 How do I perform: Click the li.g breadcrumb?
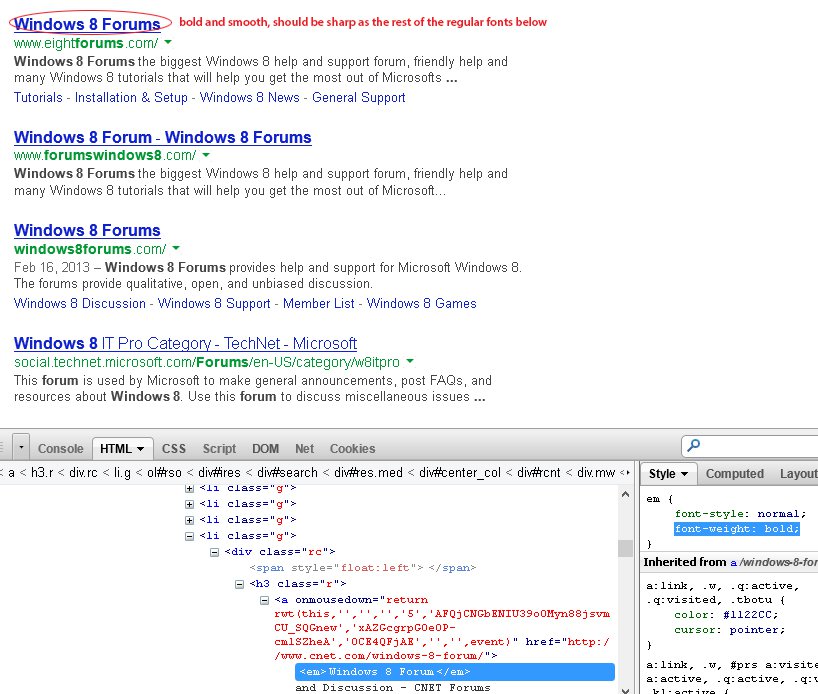click(x=122, y=473)
